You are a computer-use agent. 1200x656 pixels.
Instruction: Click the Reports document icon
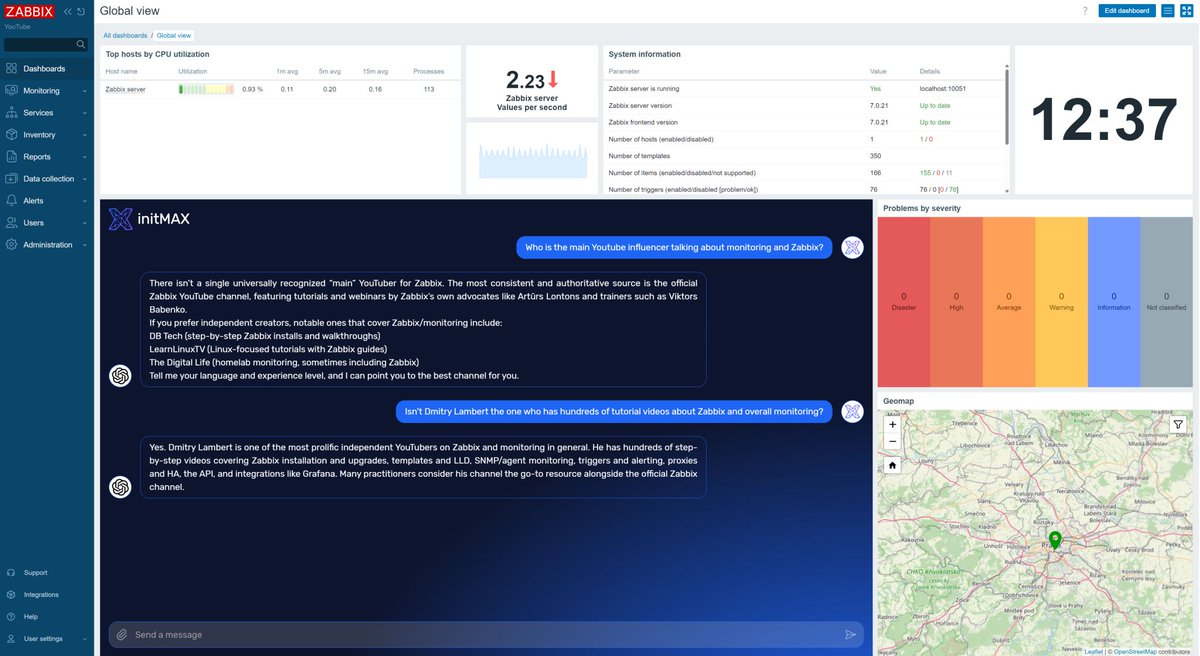[x=11, y=157]
